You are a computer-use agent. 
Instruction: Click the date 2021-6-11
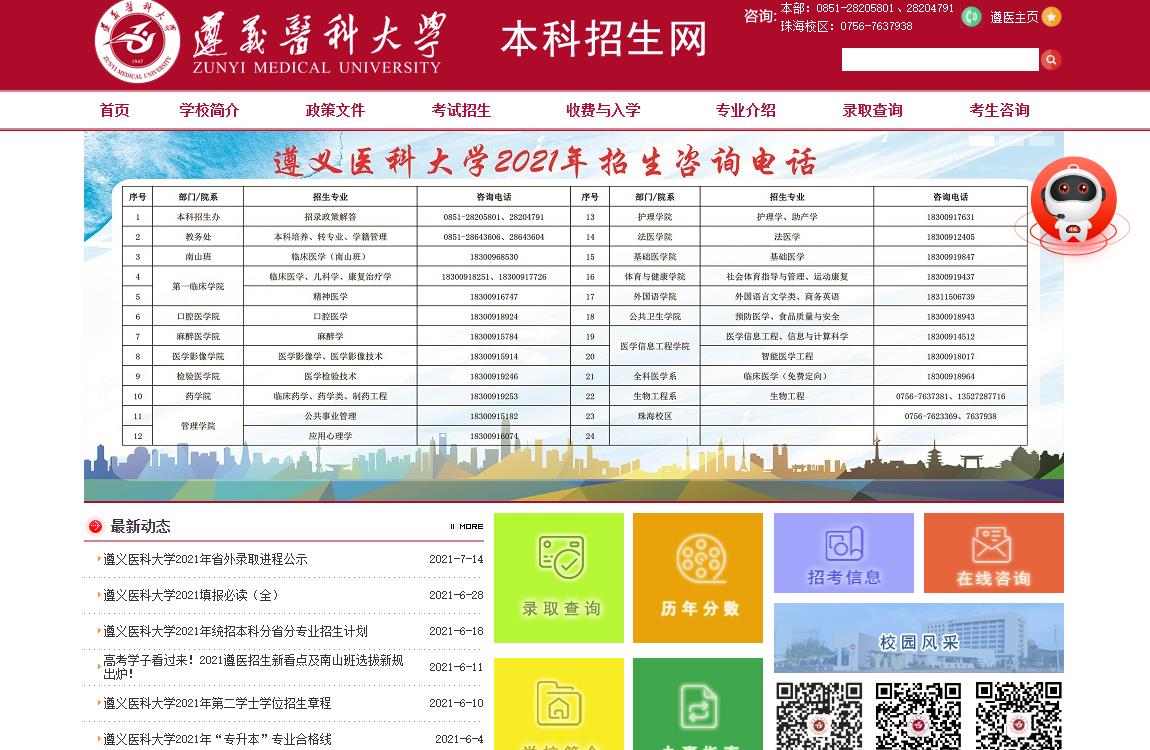[456, 666]
